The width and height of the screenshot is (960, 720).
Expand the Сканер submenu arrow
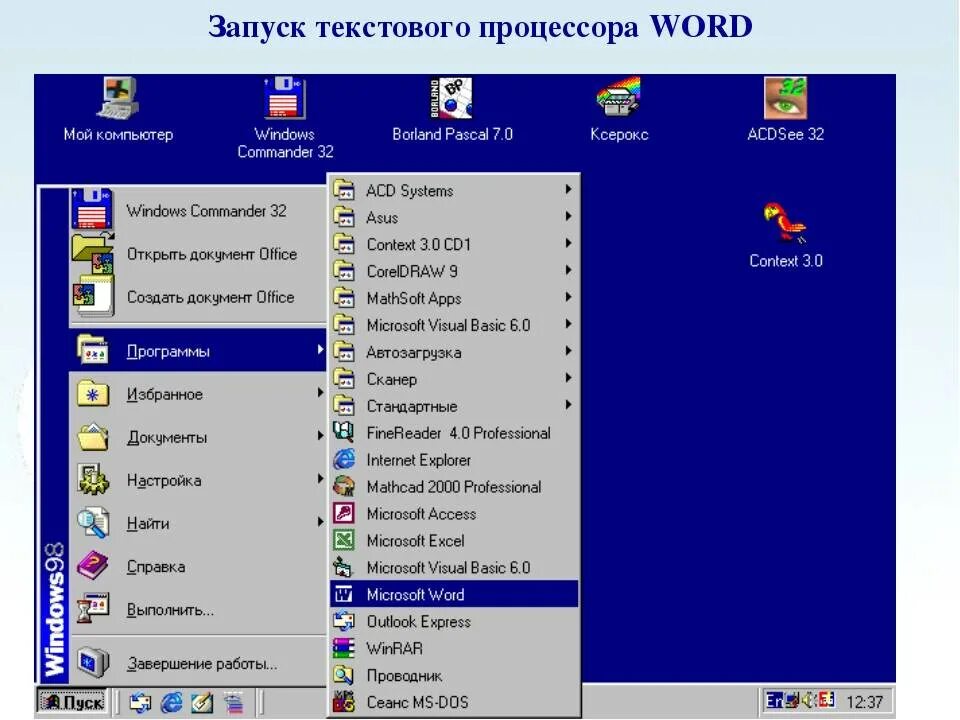tap(568, 378)
